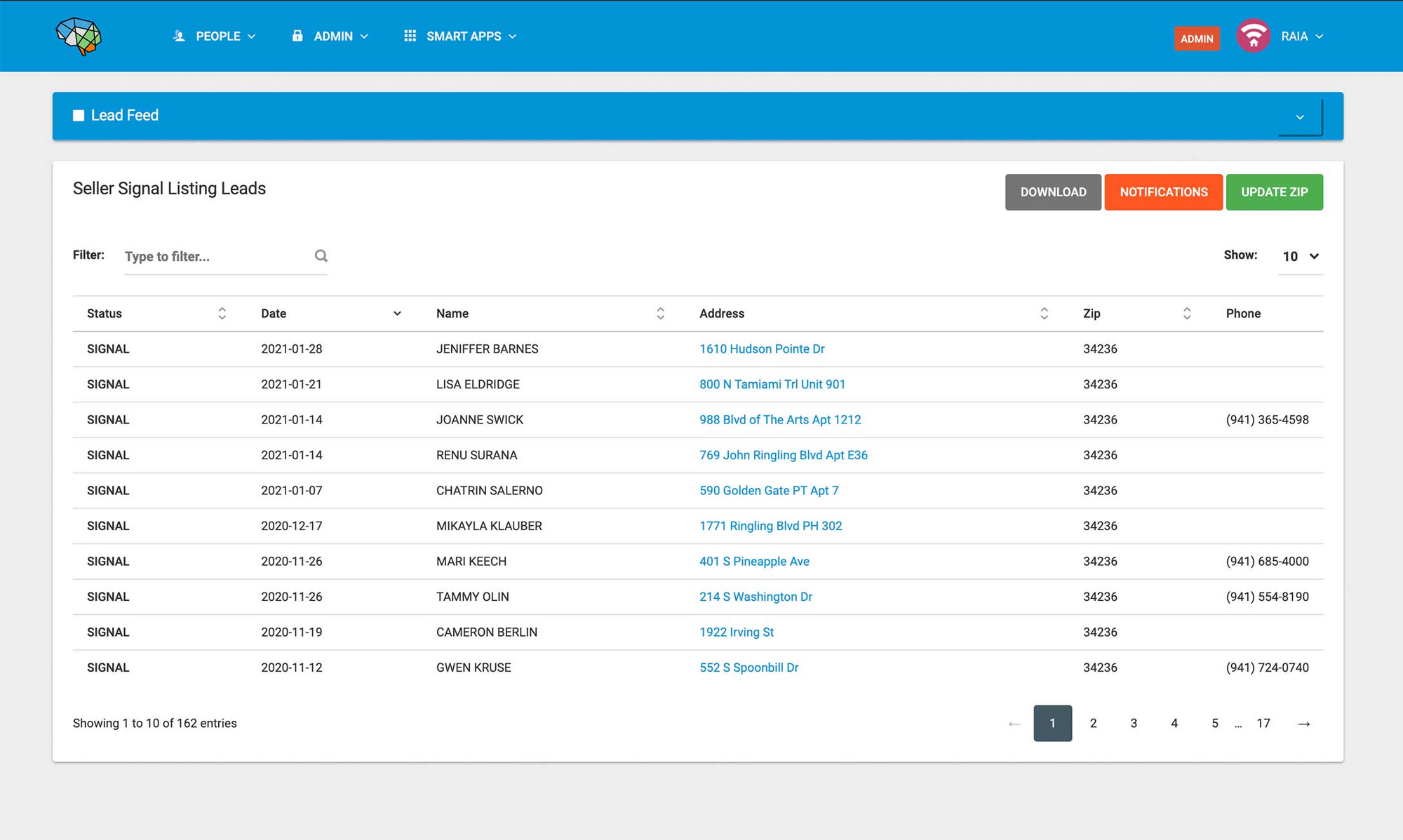This screenshot has height=840, width=1403.
Task: Click the RAIA wifi avatar icon
Action: tap(1253, 36)
